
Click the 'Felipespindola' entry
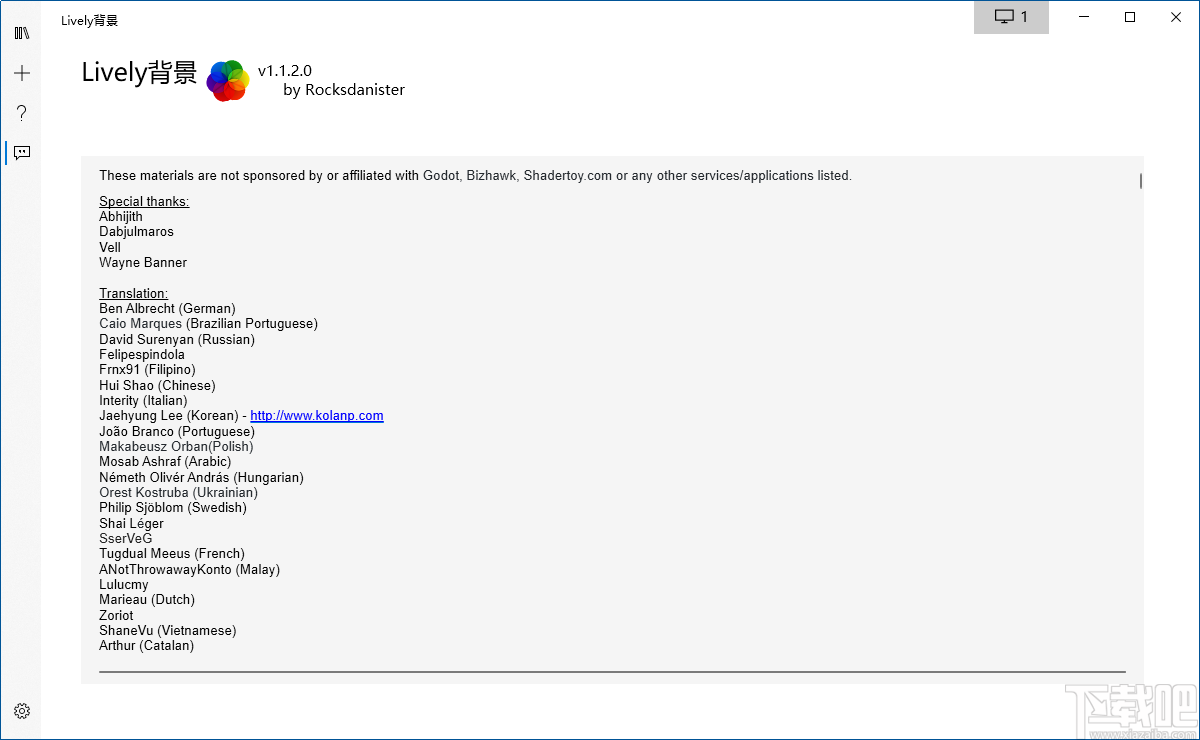(142, 354)
